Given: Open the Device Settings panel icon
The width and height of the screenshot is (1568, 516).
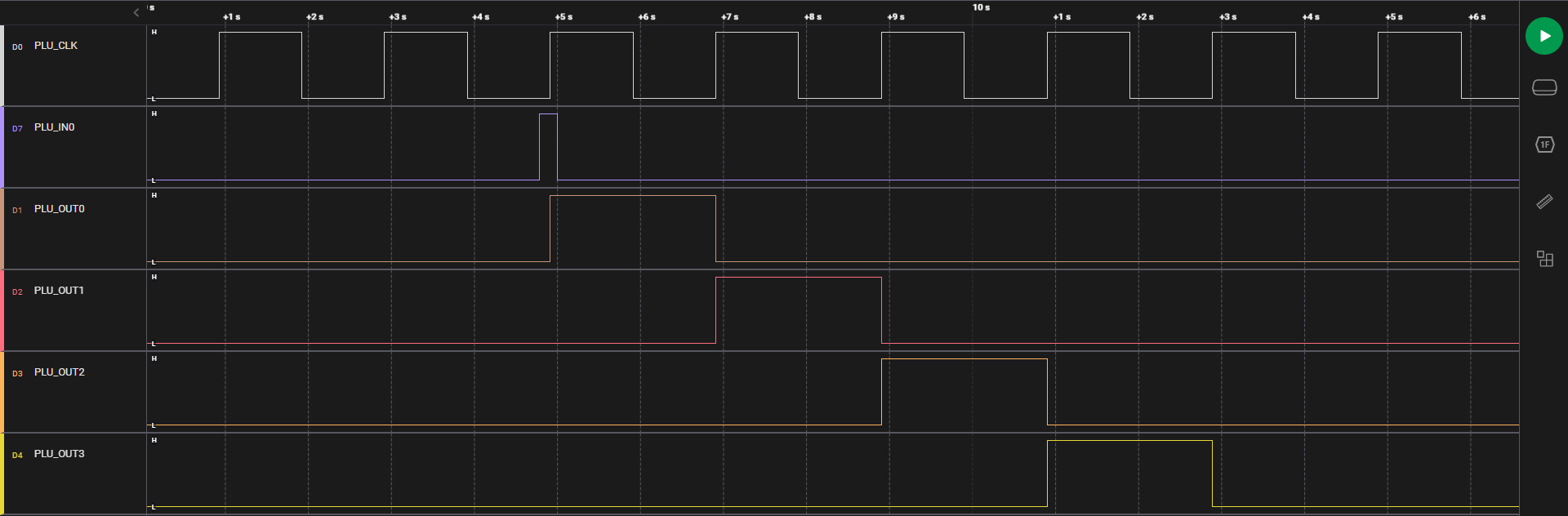Looking at the screenshot, I should 1543,87.
